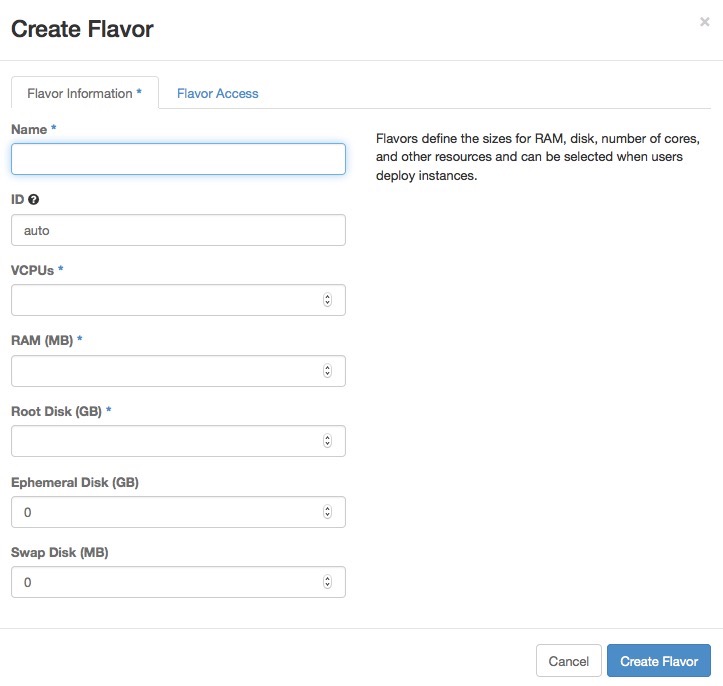Click the Swap Disk (MB) field
Image resolution: width=723 pixels, height=686 pixels.
pyautogui.click(x=165, y=582)
